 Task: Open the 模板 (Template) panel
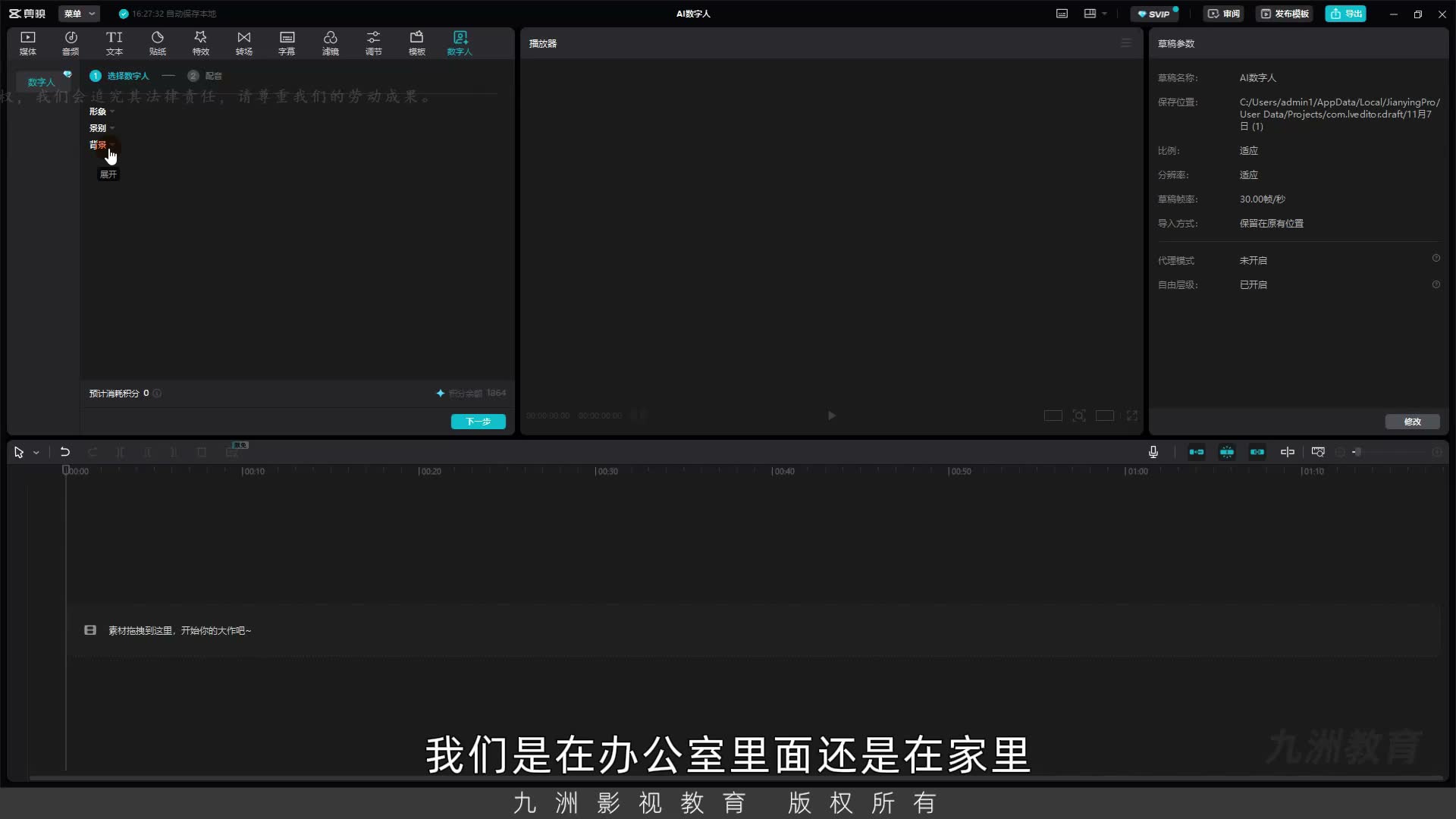(x=417, y=43)
